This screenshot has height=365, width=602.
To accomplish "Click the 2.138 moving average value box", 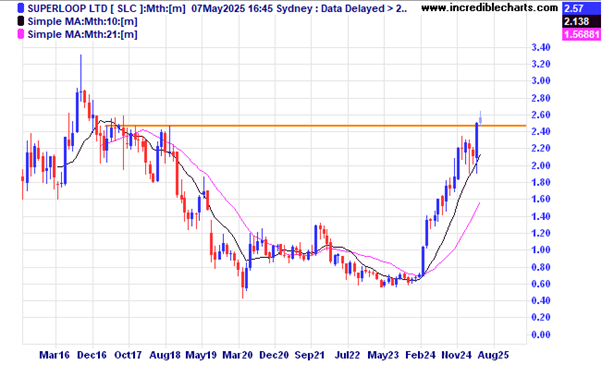I will [x=582, y=21].
